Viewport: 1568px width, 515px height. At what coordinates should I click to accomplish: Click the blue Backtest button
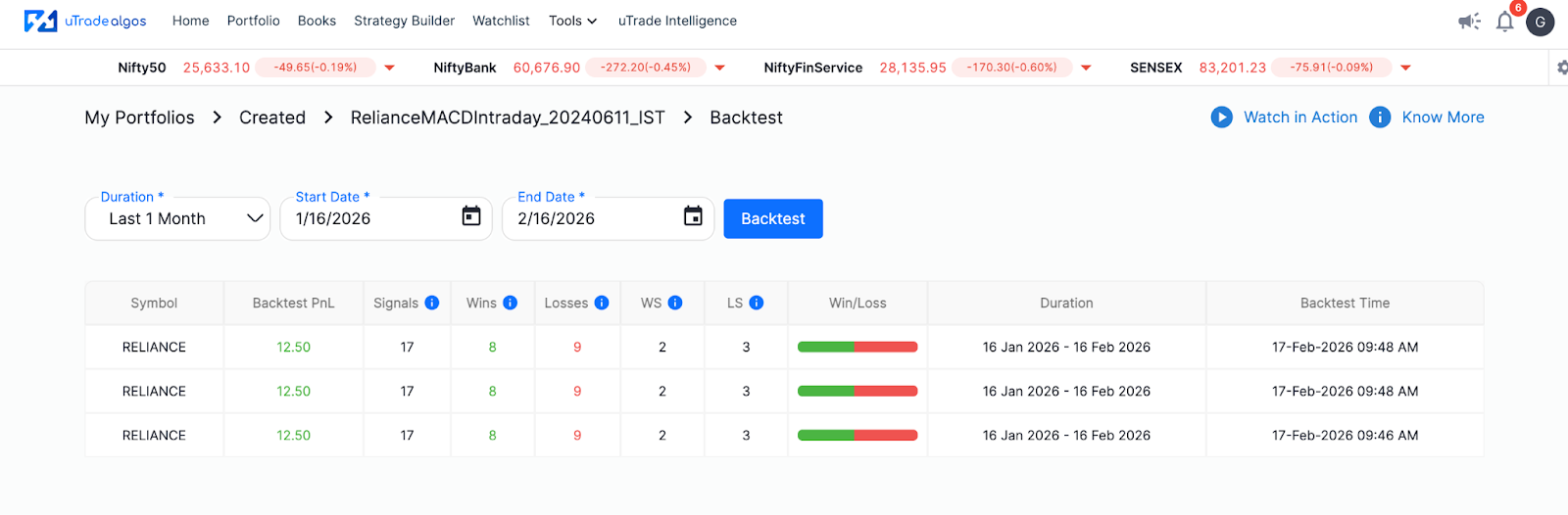(773, 218)
